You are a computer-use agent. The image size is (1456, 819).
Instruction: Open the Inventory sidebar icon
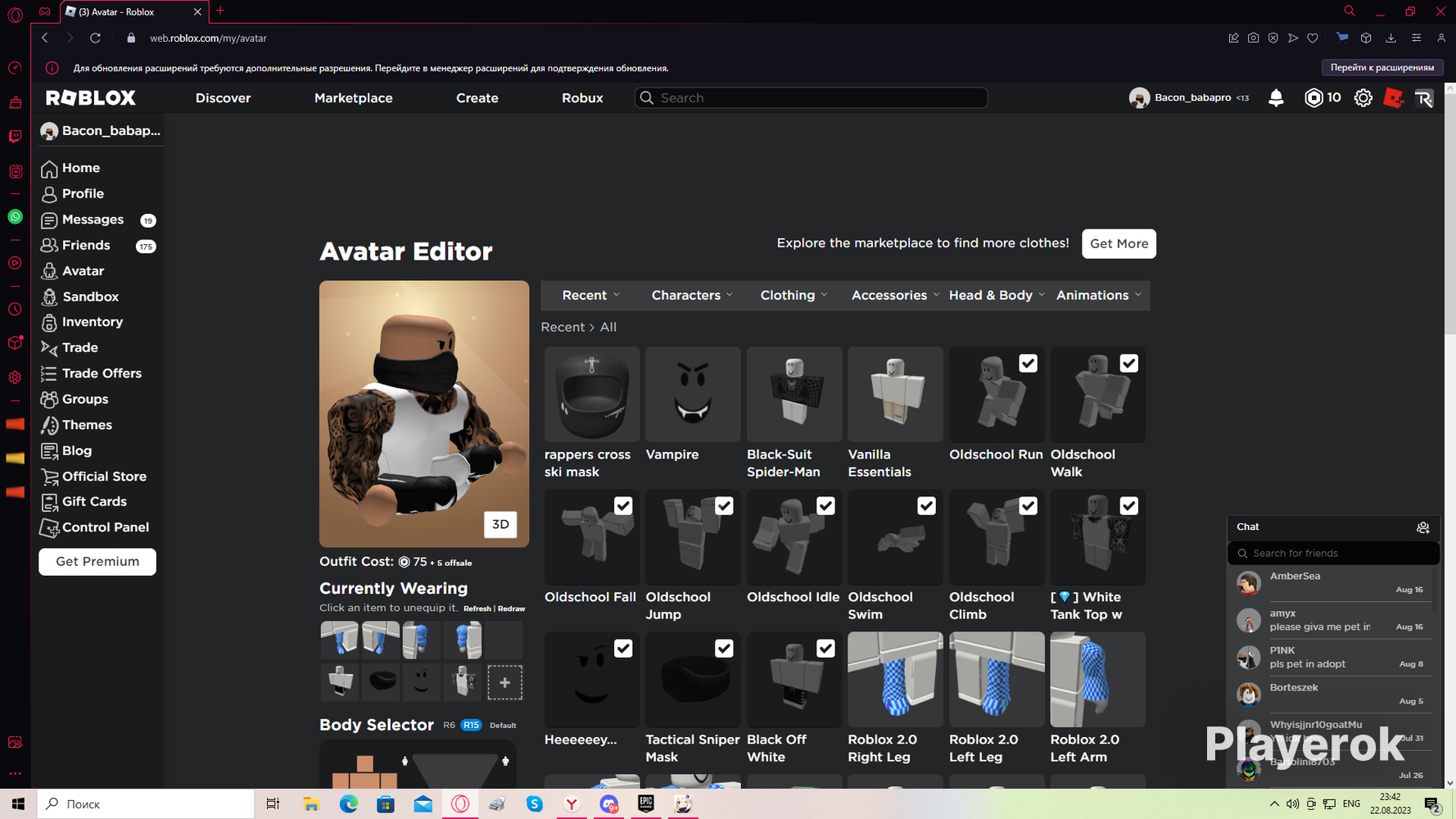pos(49,323)
